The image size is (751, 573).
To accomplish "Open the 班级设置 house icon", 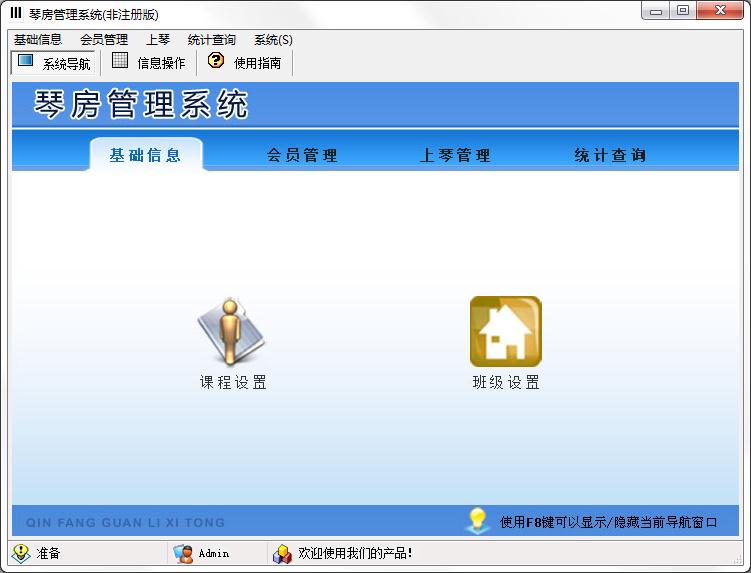I will (506, 331).
